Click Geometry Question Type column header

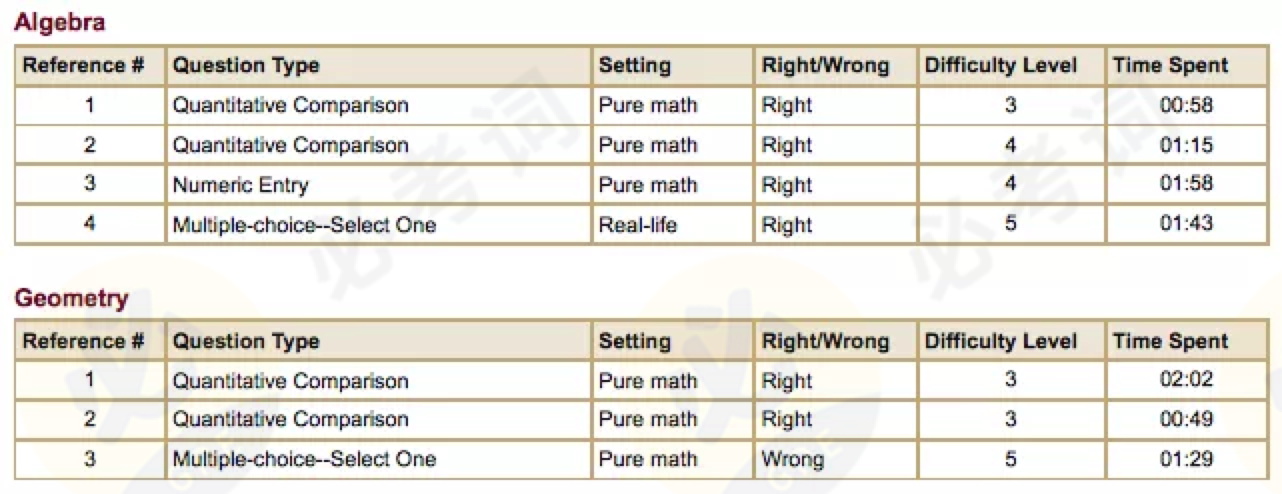(379, 342)
